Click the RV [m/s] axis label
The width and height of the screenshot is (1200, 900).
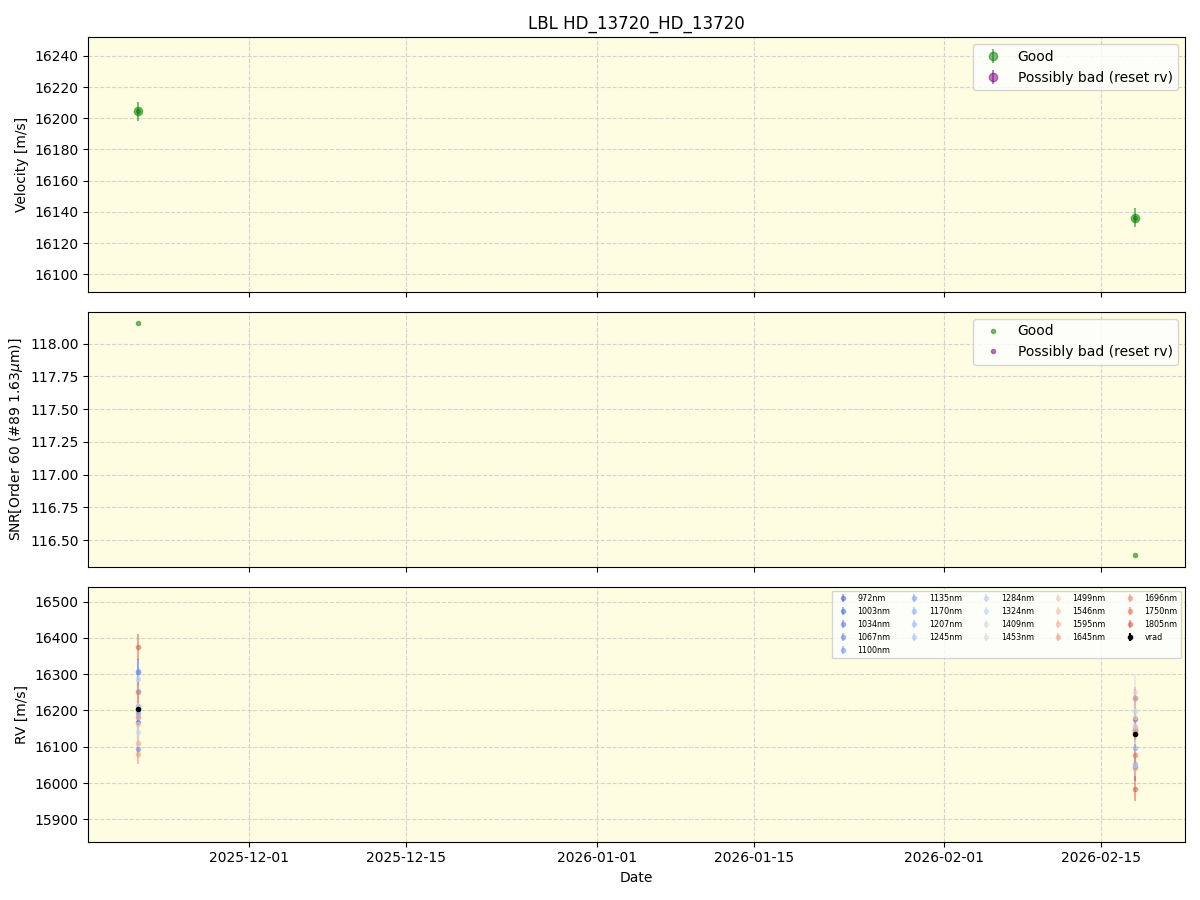(21, 715)
